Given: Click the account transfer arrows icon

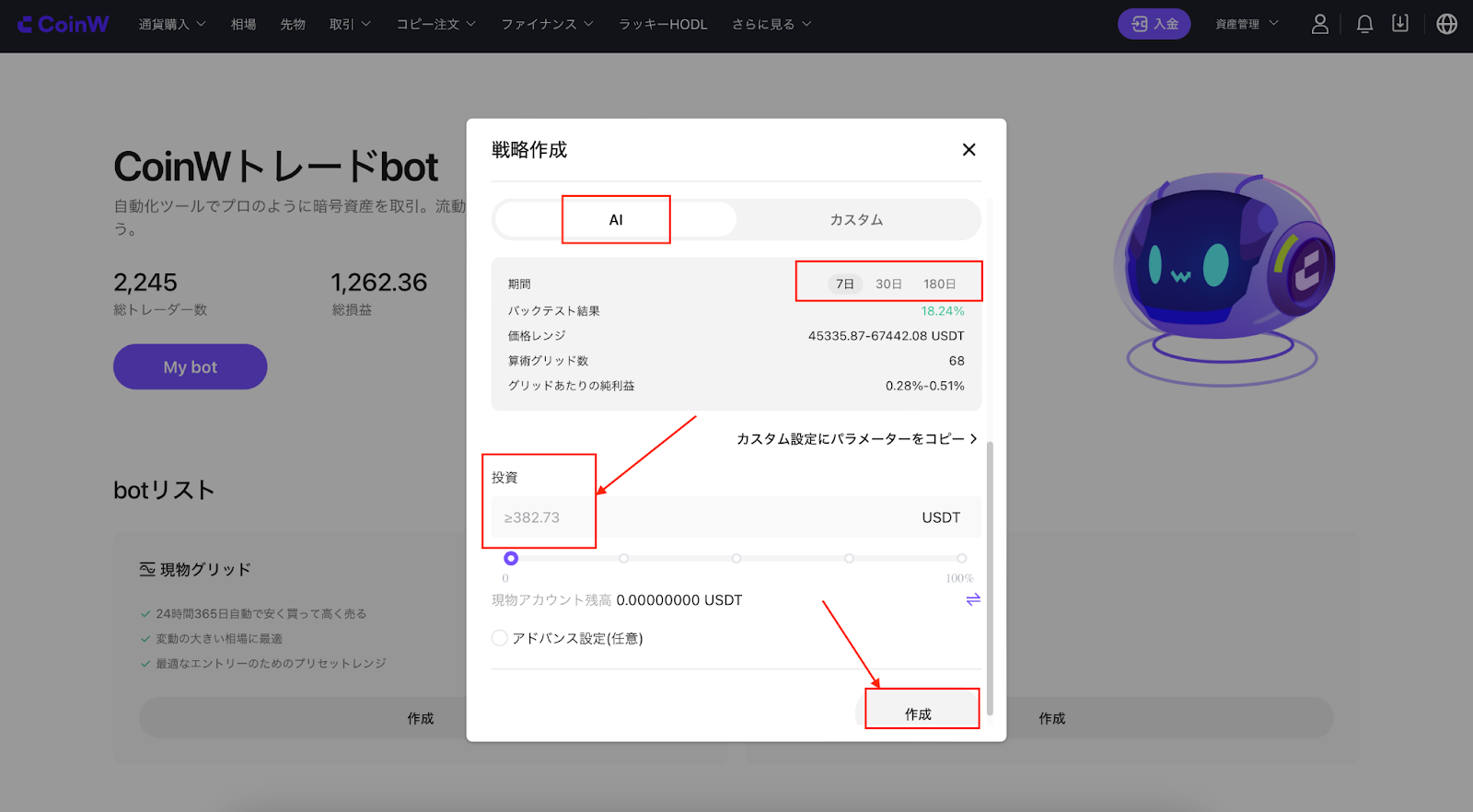Looking at the screenshot, I should pos(973,599).
